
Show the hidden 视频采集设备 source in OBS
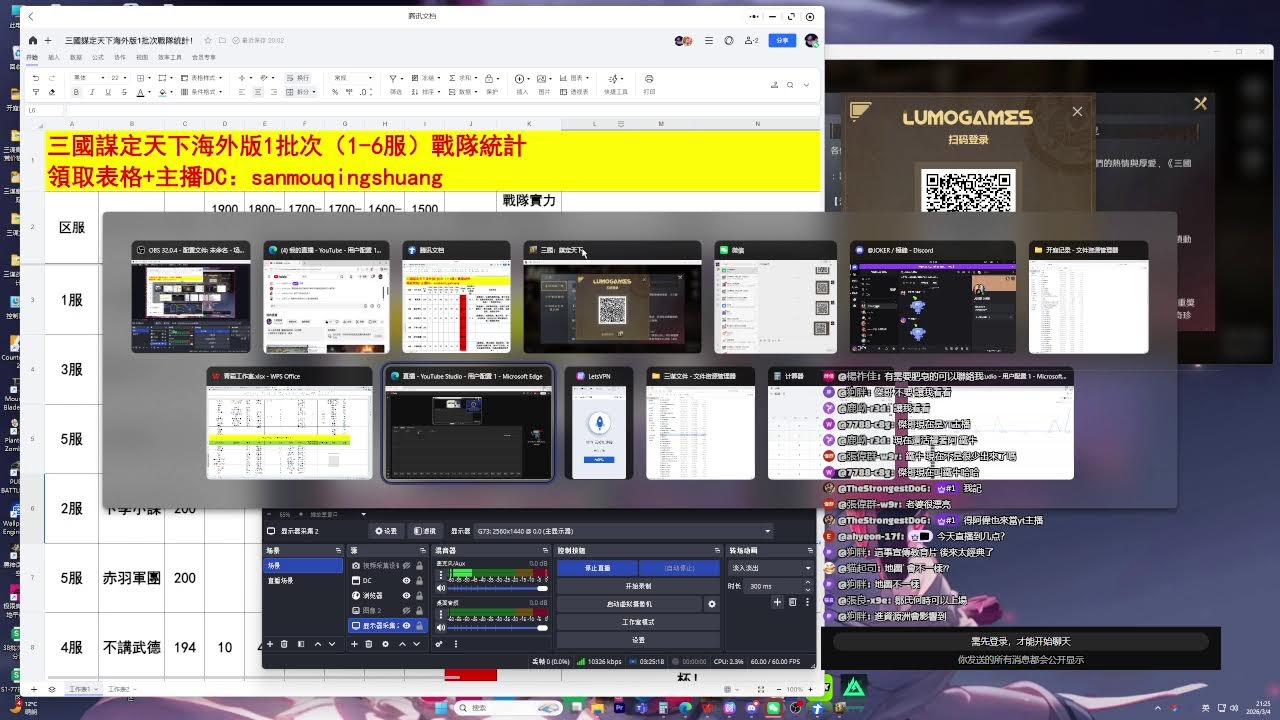406,565
